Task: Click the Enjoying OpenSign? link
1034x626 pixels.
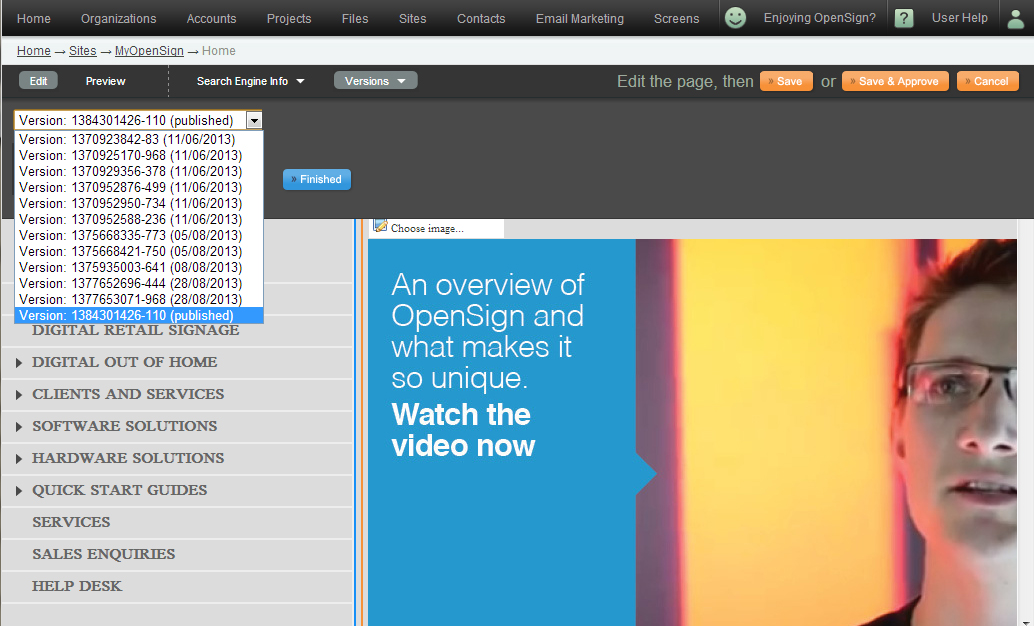Action: click(x=820, y=18)
